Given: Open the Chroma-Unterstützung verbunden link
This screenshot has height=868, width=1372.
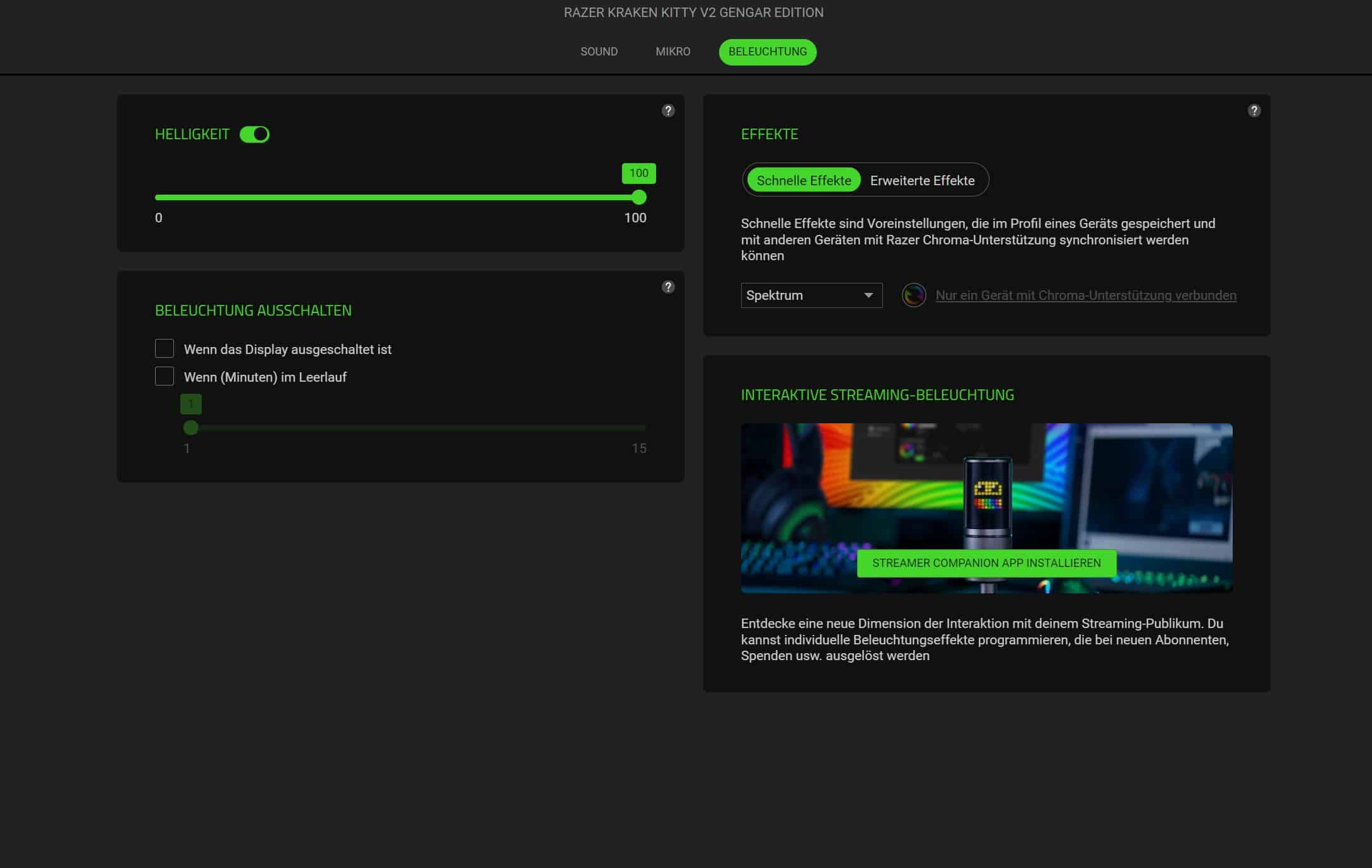Looking at the screenshot, I should click(1085, 295).
